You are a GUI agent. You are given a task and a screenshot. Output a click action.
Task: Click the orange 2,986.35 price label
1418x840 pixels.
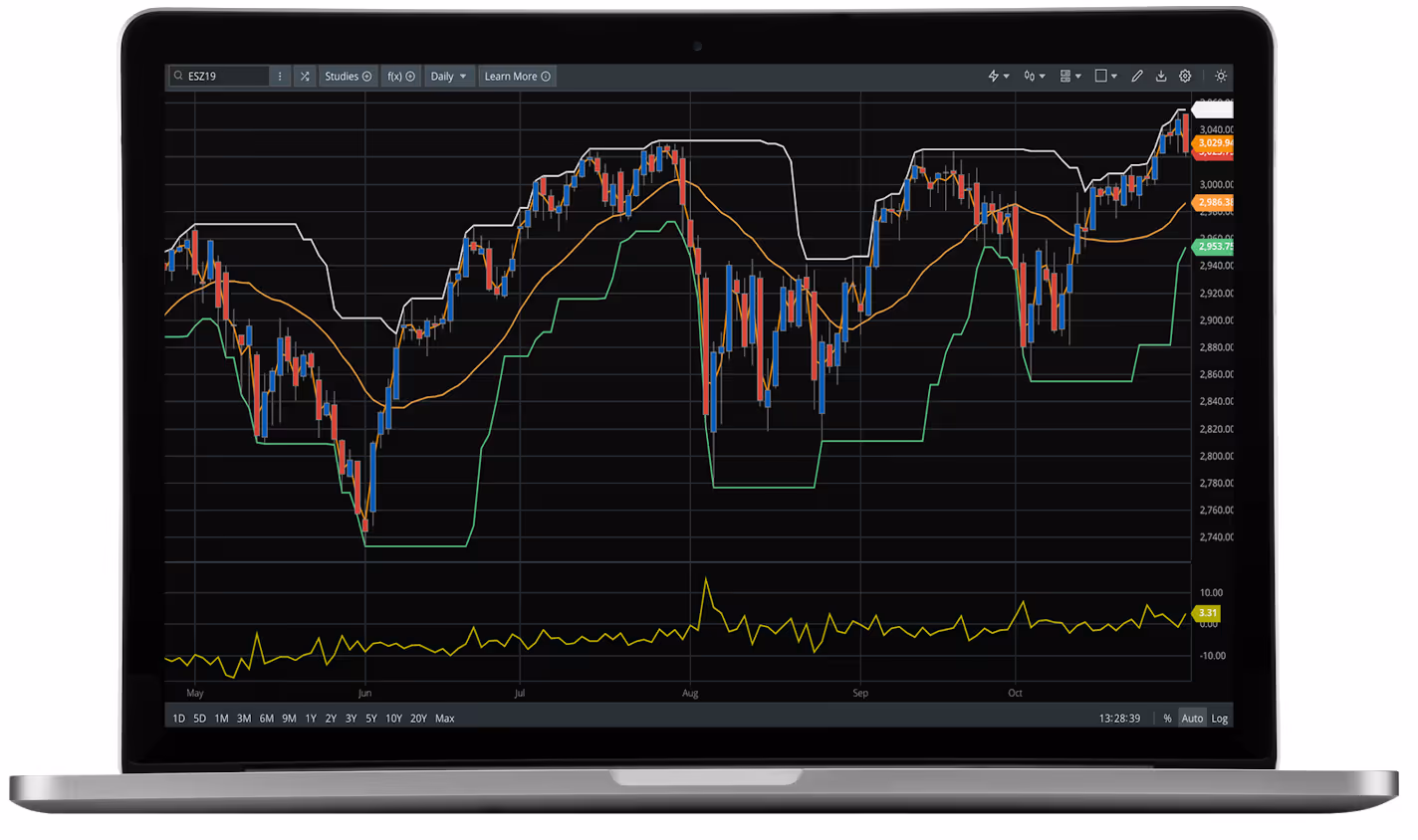1214,202
